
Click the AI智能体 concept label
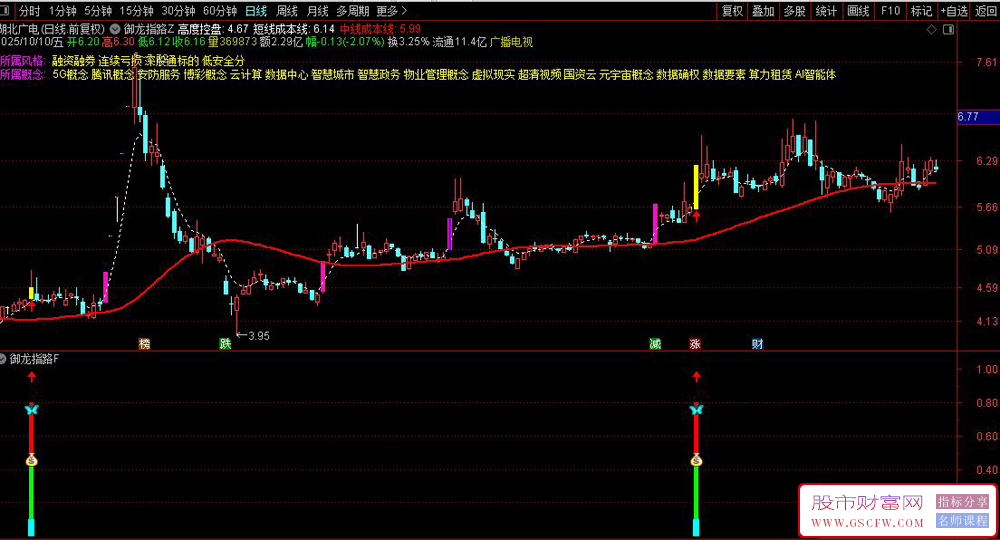[x=815, y=75]
